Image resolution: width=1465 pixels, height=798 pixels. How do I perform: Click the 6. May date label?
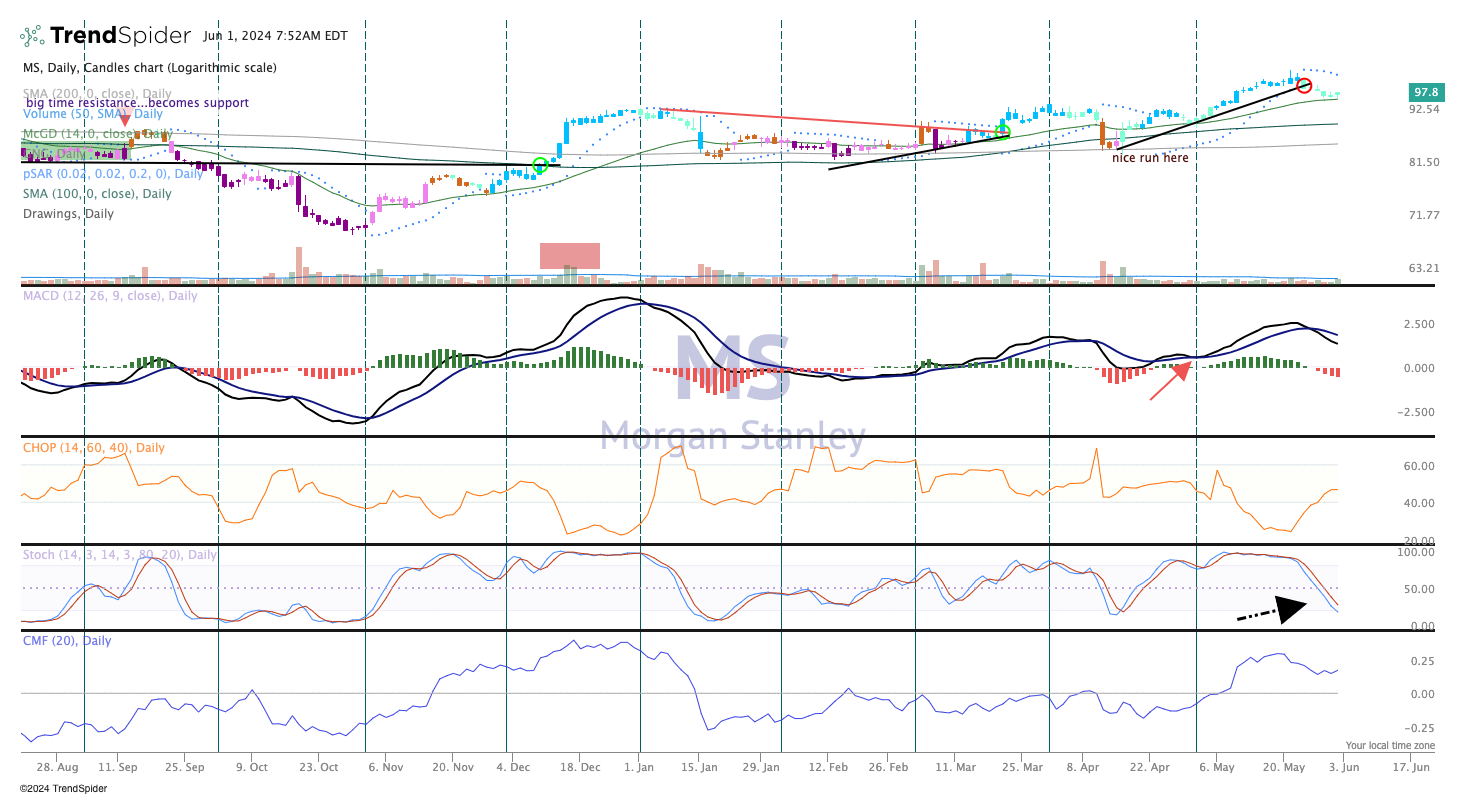(x=1215, y=768)
